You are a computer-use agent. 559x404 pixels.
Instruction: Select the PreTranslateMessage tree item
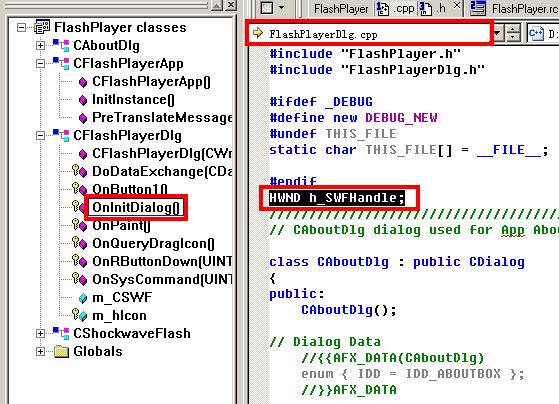pyautogui.click(x=162, y=118)
